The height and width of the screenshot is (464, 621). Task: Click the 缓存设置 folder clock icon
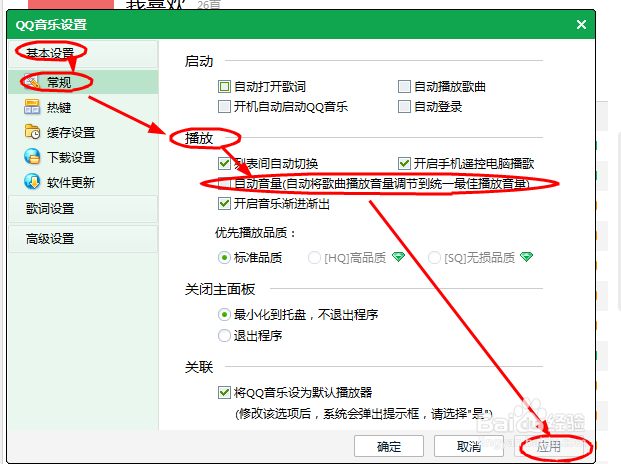coord(32,132)
